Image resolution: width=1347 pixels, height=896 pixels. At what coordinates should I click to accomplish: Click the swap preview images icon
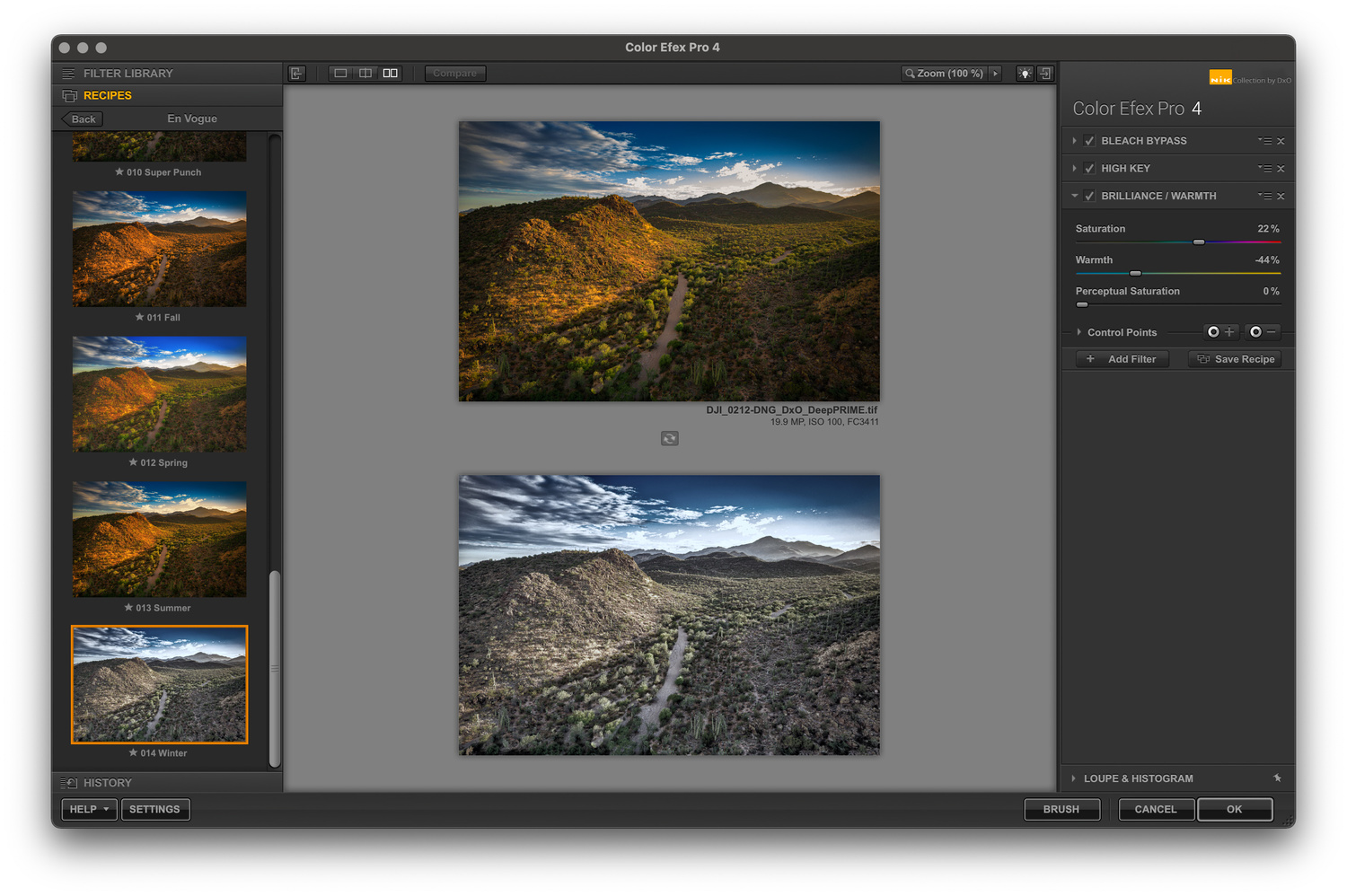[669, 438]
